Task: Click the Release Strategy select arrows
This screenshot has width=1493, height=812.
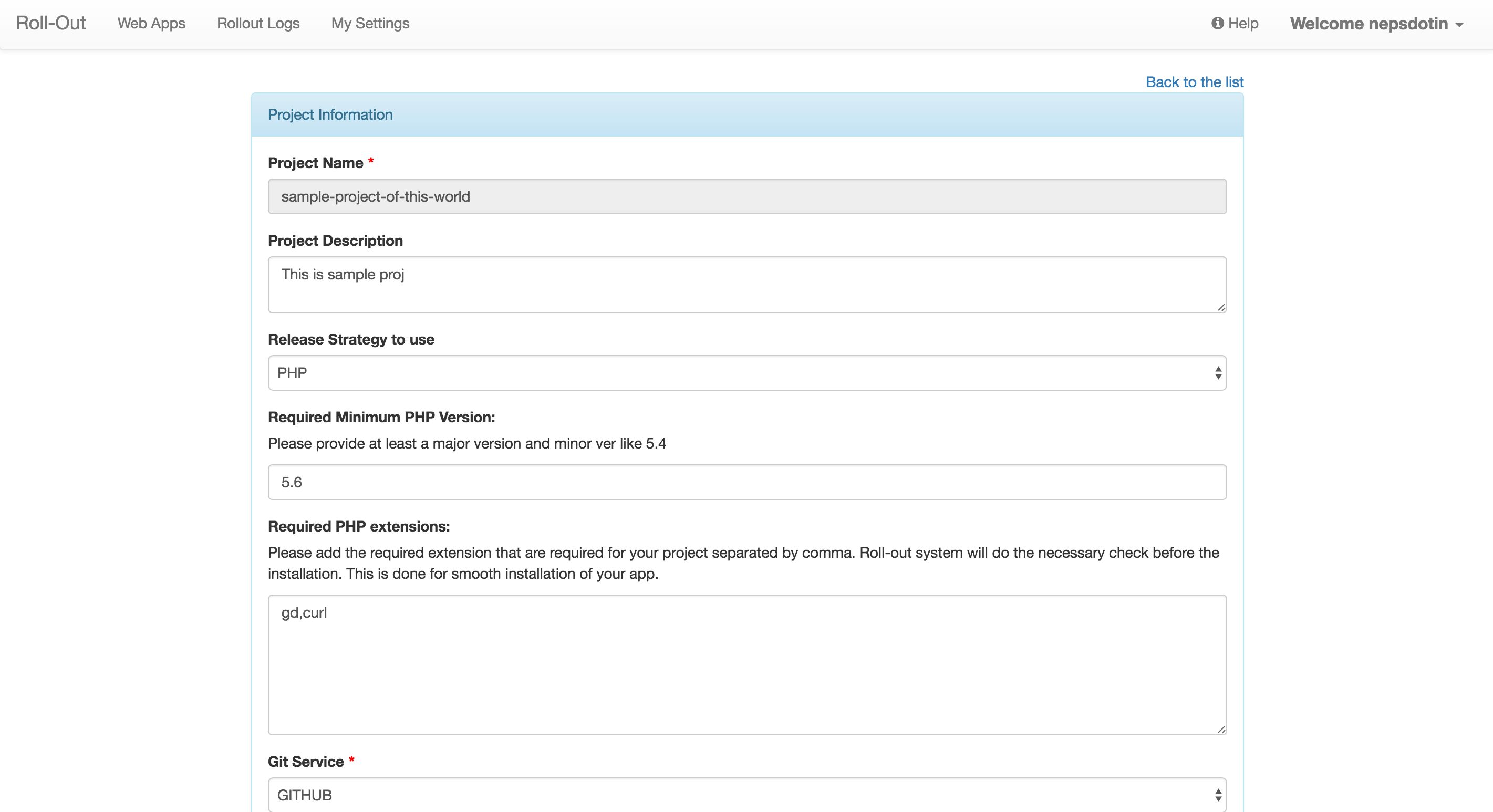Action: point(1218,373)
